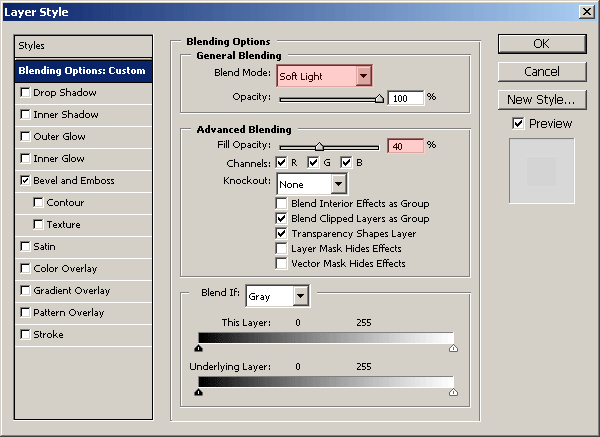Click the OK button

(542, 44)
